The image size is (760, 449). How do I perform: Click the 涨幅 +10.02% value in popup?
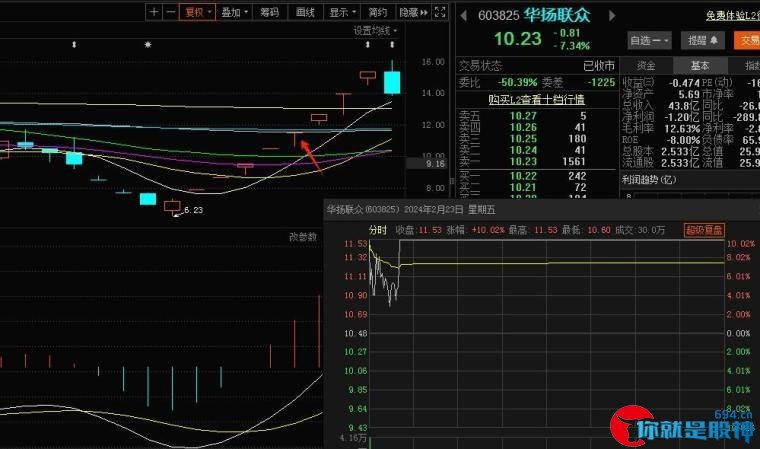pyautogui.click(x=488, y=230)
